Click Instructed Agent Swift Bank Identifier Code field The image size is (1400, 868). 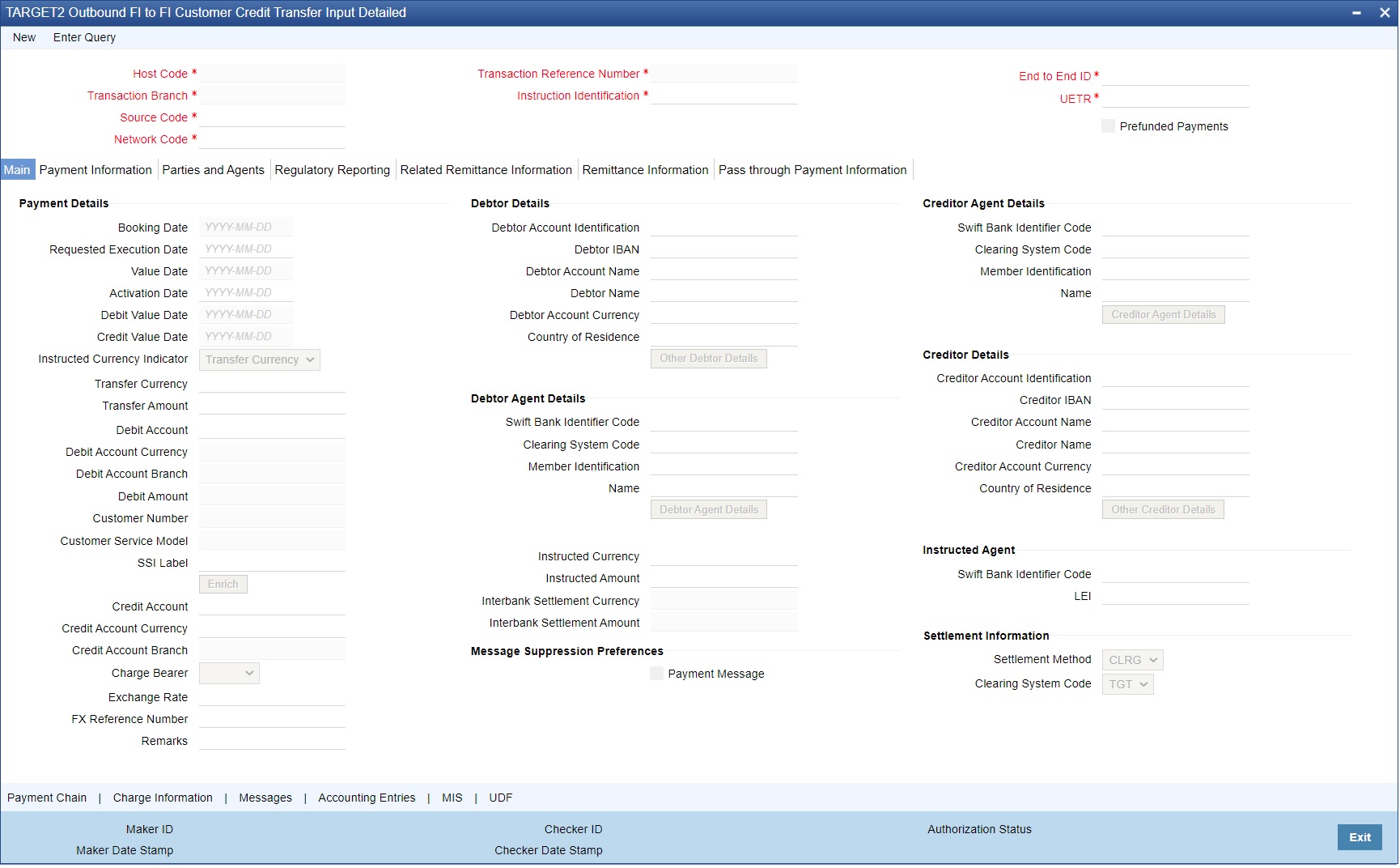click(1176, 574)
